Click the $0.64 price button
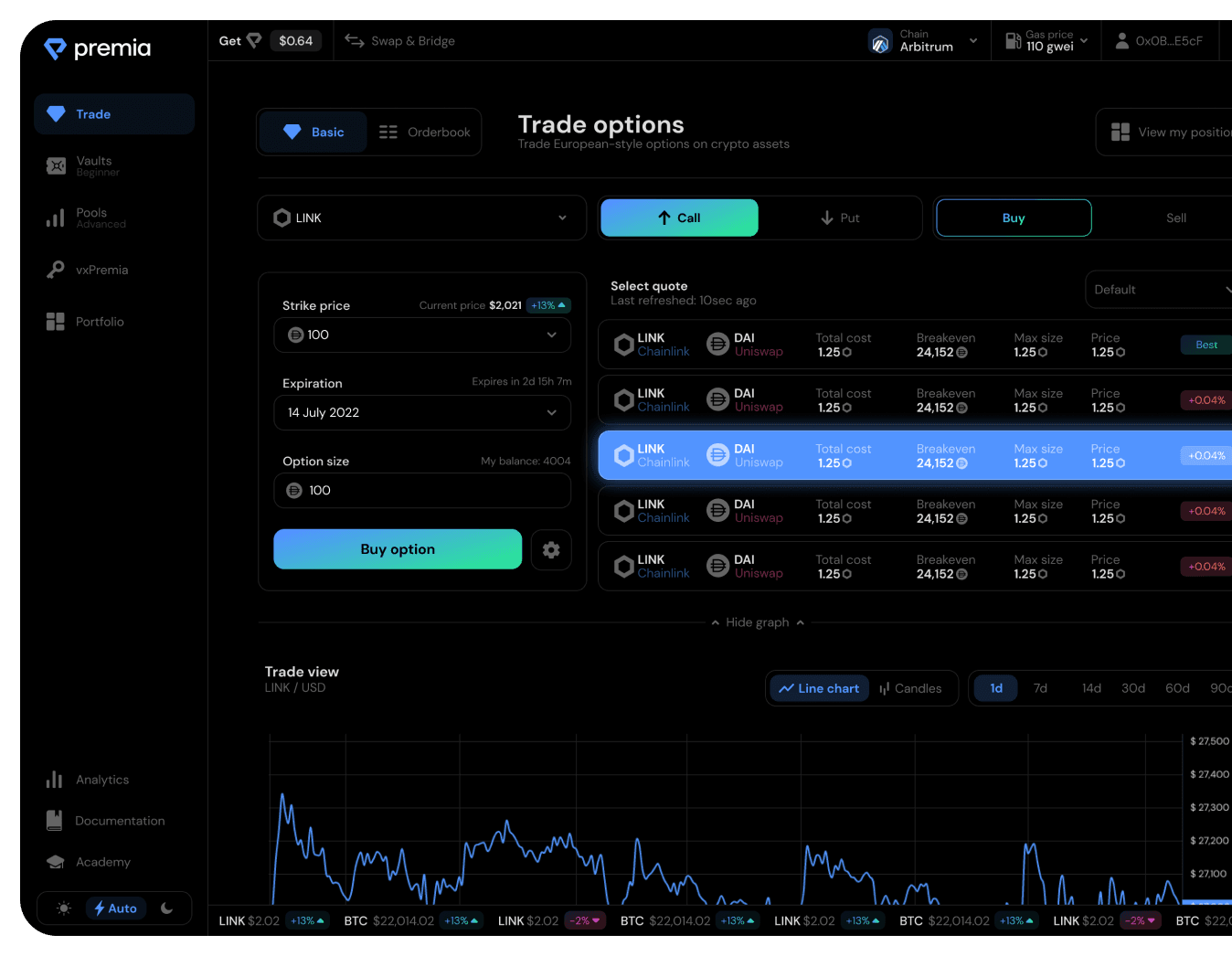 tap(295, 41)
